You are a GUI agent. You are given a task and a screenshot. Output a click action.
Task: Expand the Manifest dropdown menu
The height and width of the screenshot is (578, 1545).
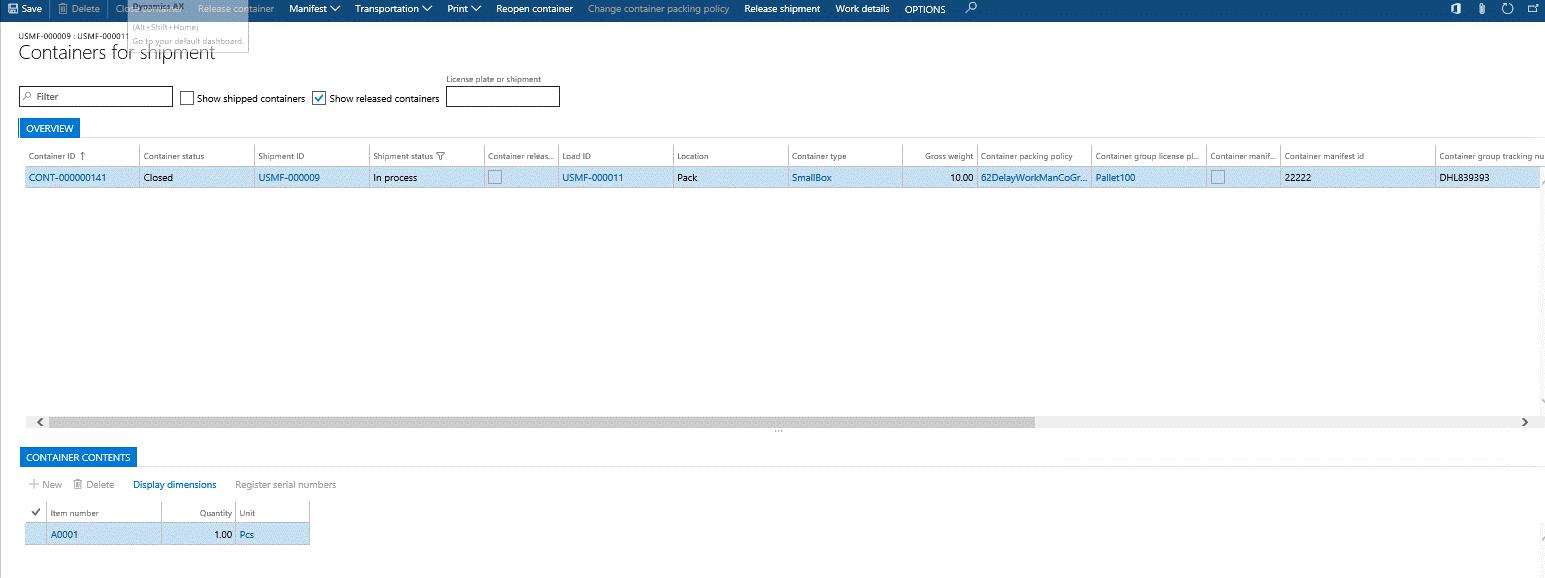(314, 9)
